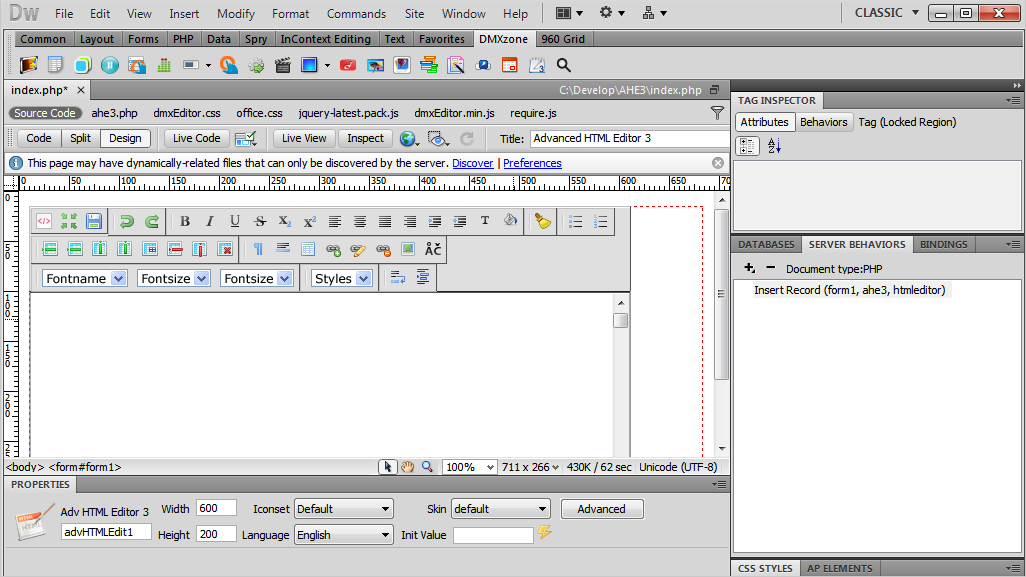Toggle Italic formatting in the editor
Screen dimensions: 1026x577
(210, 222)
